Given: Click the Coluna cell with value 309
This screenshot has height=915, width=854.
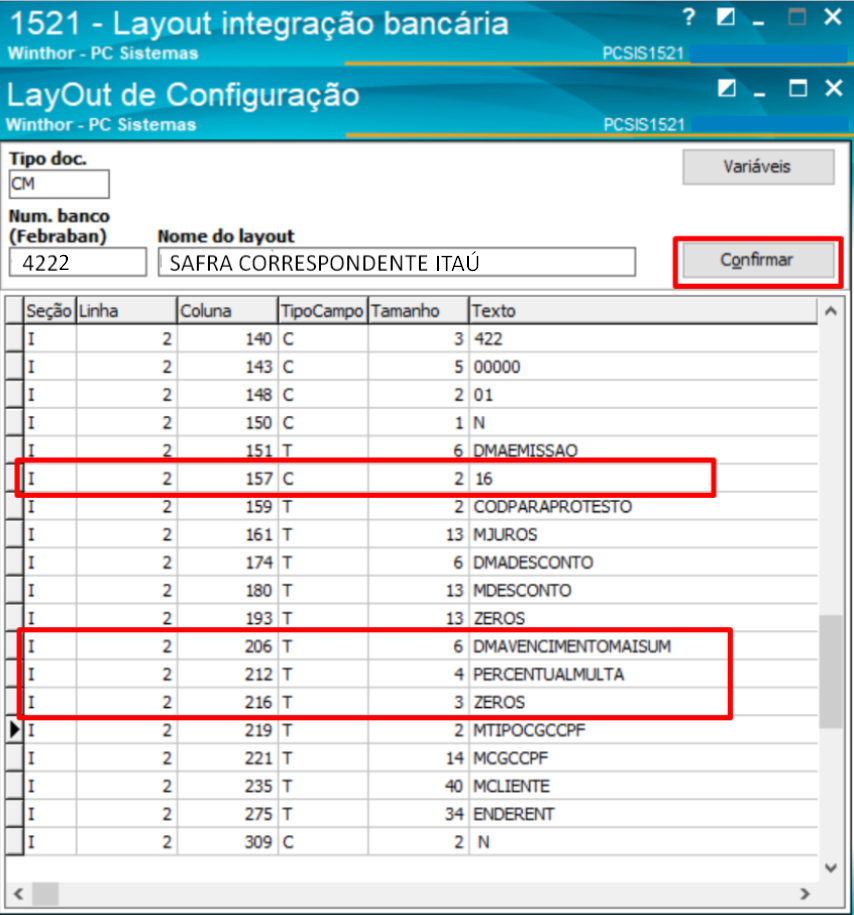Looking at the screenshot, I should [x=228, y=843].
